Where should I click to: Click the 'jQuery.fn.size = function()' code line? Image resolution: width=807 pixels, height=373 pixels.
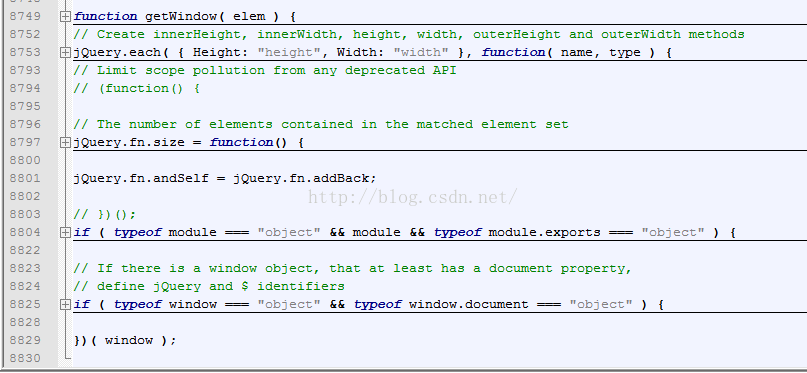[x=189, y=143]
